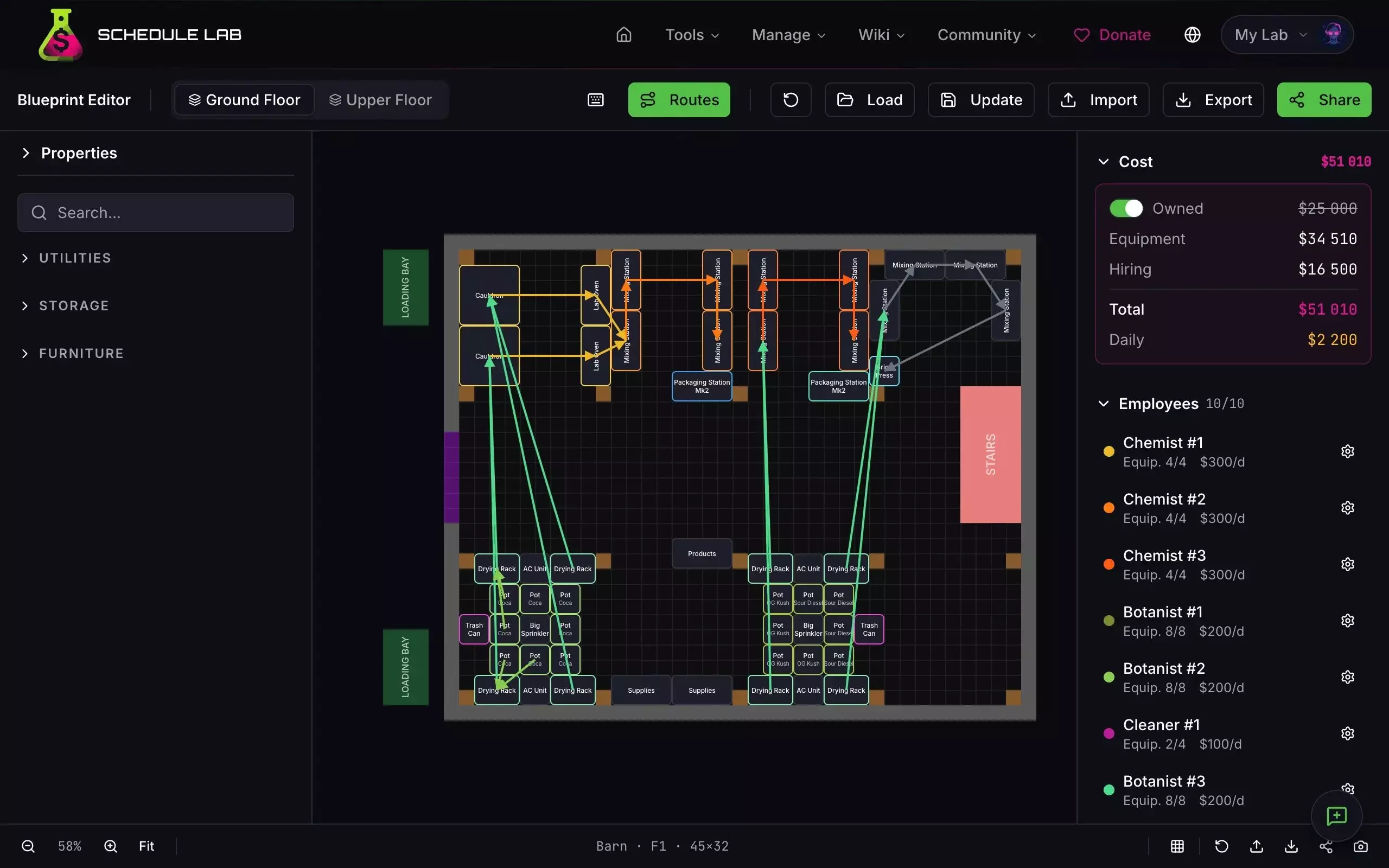
Task: Click the home icon in the navbar
Action: pos(623,35)
